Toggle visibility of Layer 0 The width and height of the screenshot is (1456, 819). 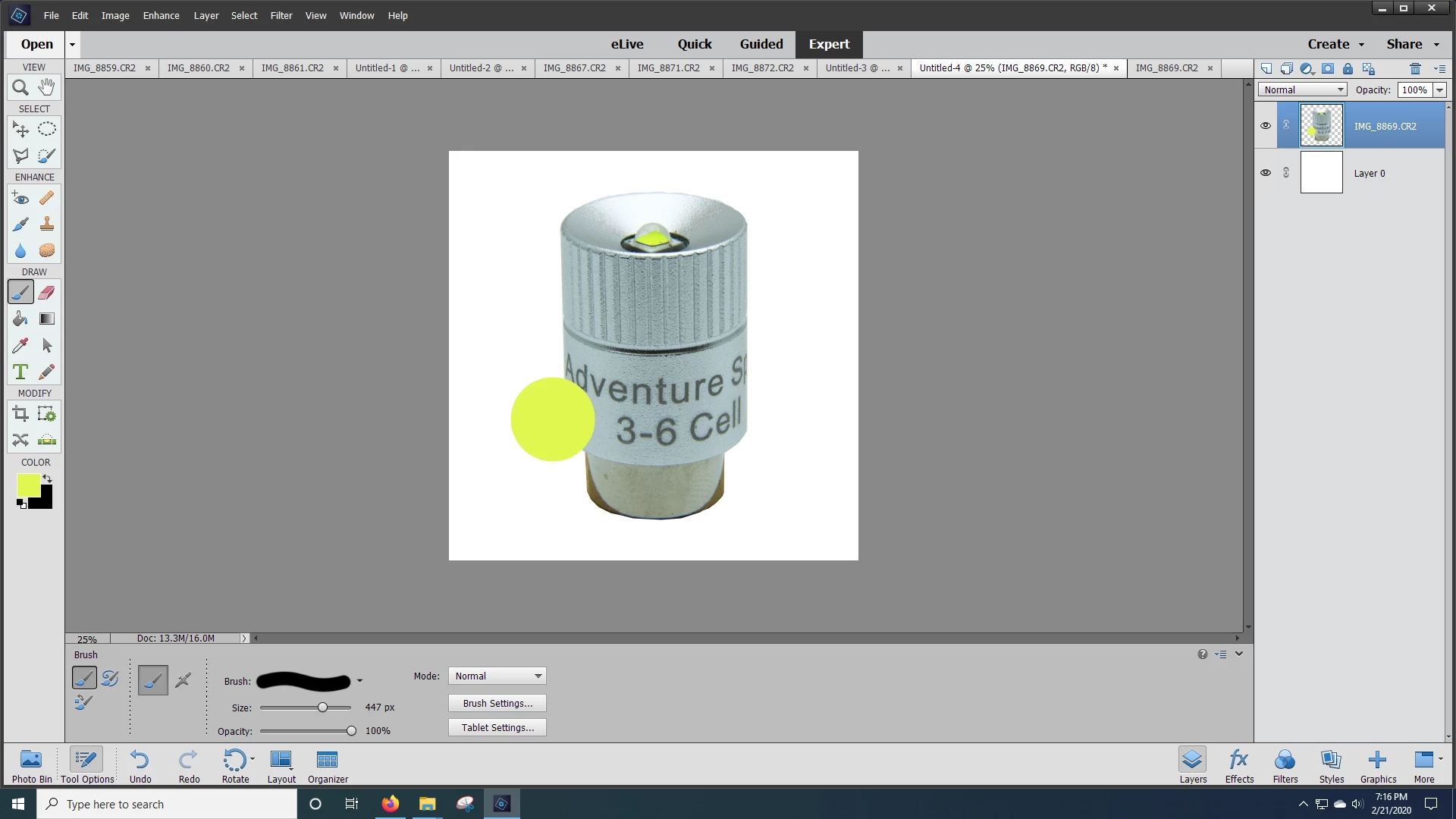pos(1265,173)
